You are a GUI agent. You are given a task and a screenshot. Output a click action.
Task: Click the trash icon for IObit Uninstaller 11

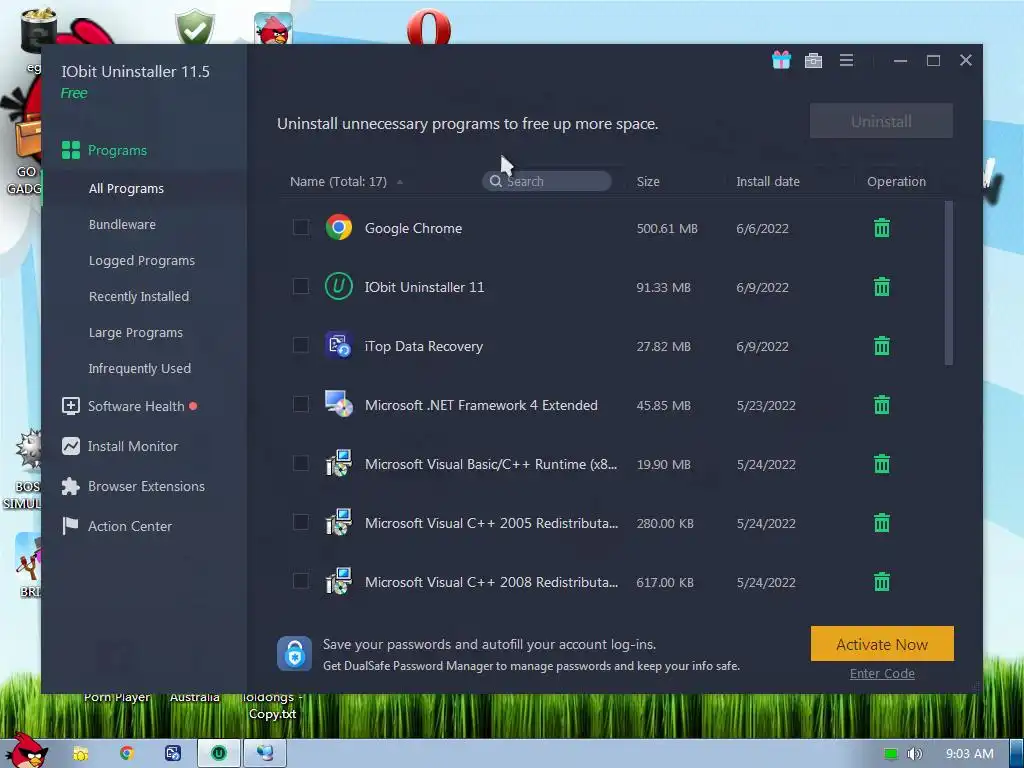pyautogui.click(x=882, y=287)
